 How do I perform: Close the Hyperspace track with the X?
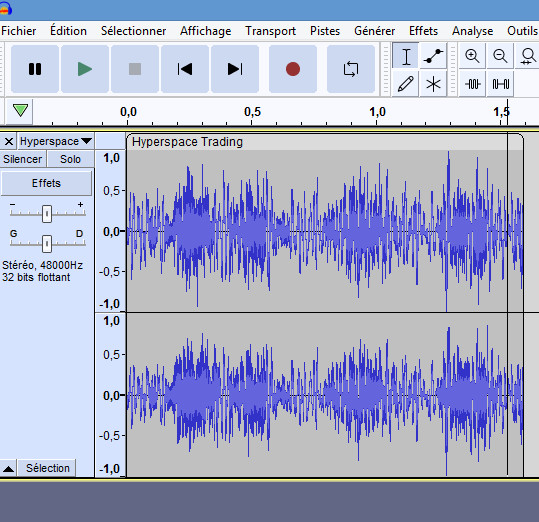(x=9, y=141)
